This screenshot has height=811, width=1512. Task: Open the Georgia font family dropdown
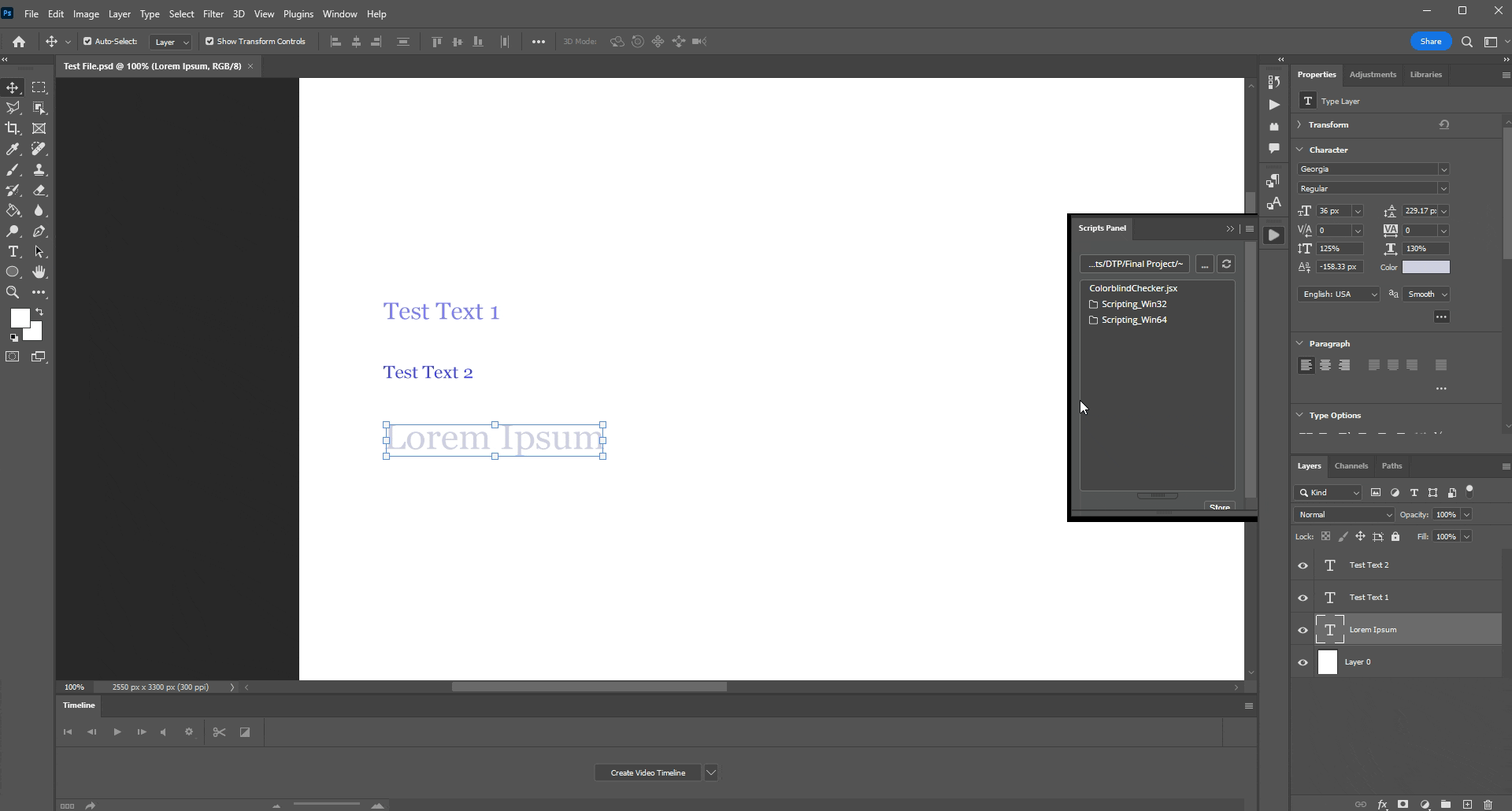pyautogui.click(x=1373, y=169)
